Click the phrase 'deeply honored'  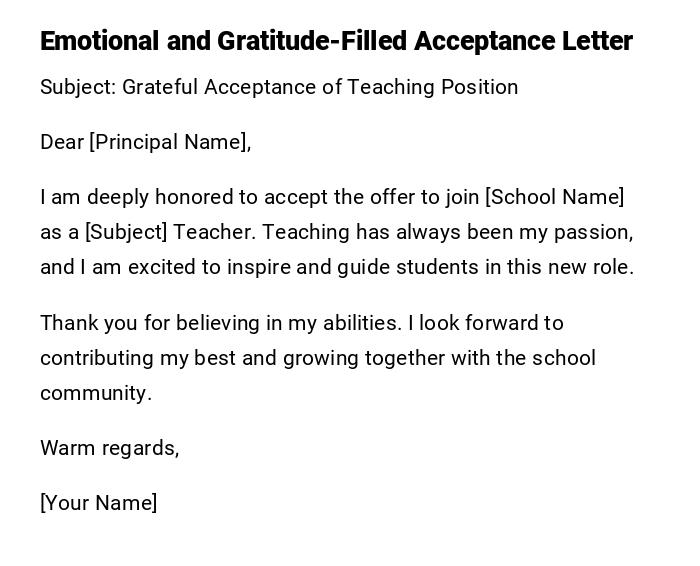pos(126,197)
